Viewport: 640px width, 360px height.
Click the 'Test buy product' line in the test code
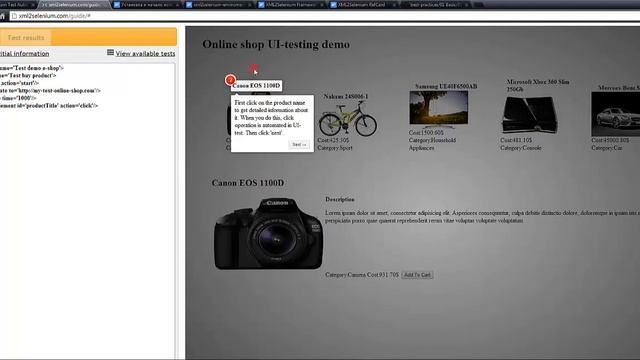tap(28, 76)
